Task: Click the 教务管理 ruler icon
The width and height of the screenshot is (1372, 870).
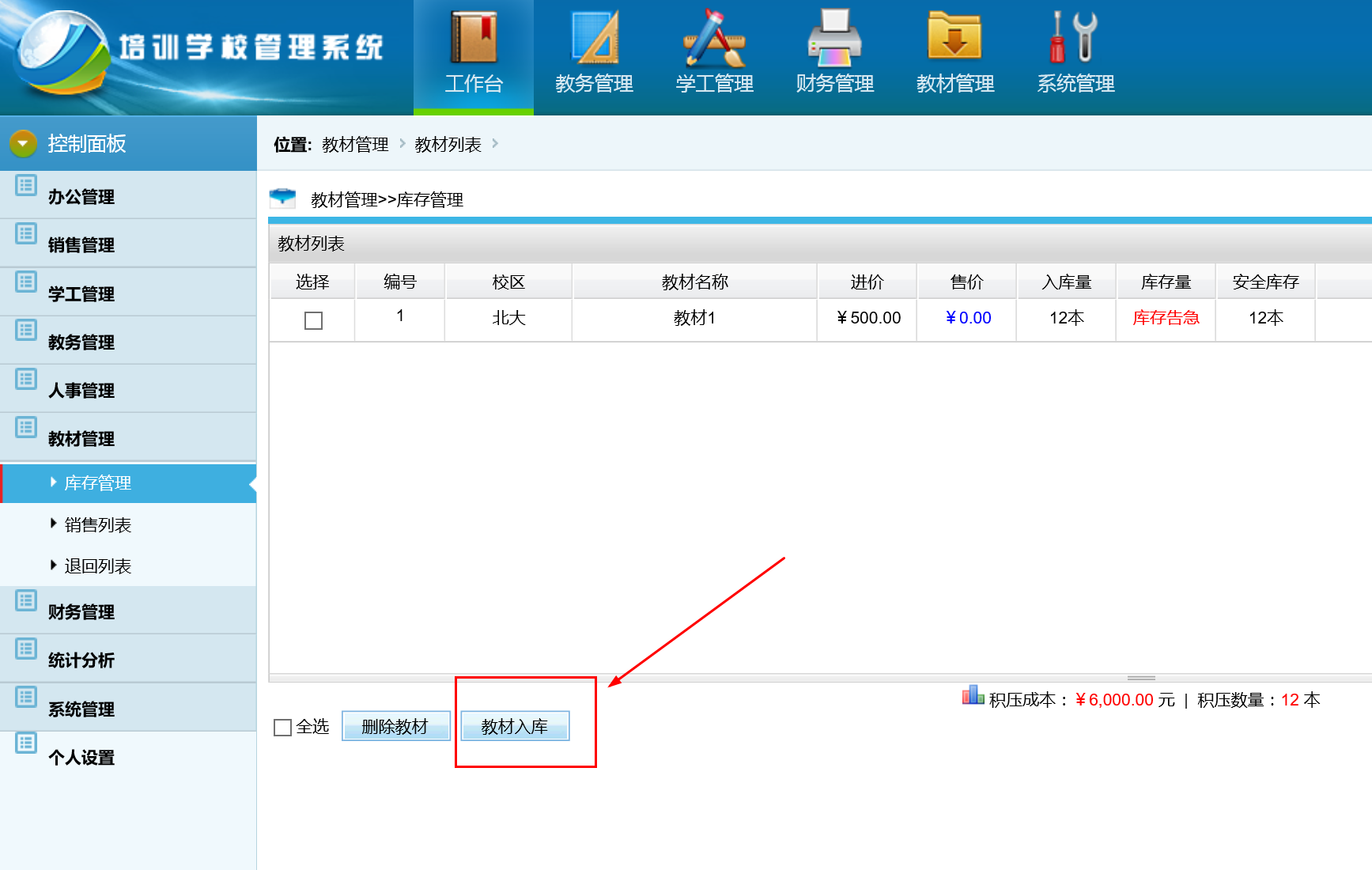Action: click(x=594, y=37)
